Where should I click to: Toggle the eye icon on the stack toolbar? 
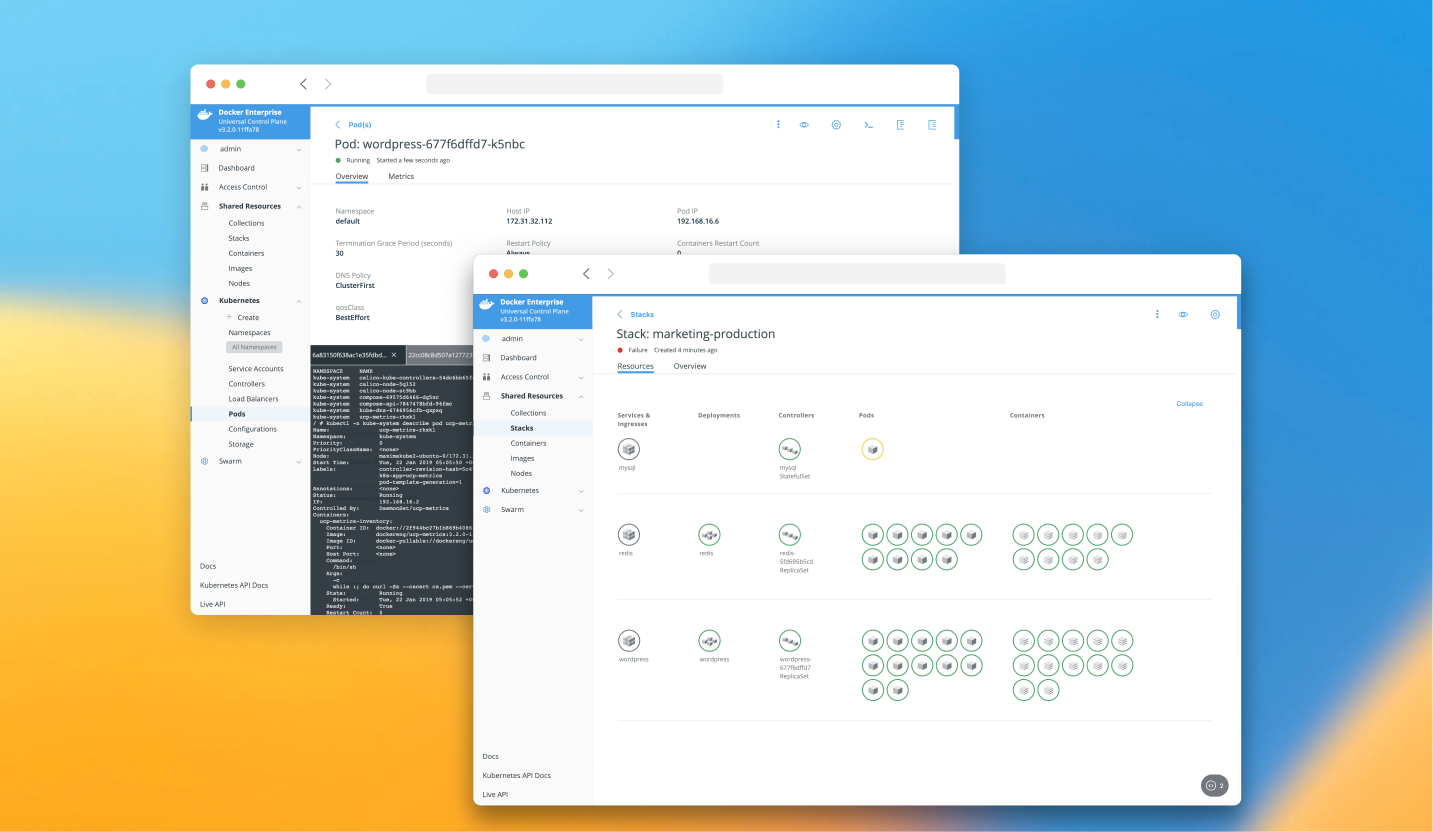tap(1183, 314)
